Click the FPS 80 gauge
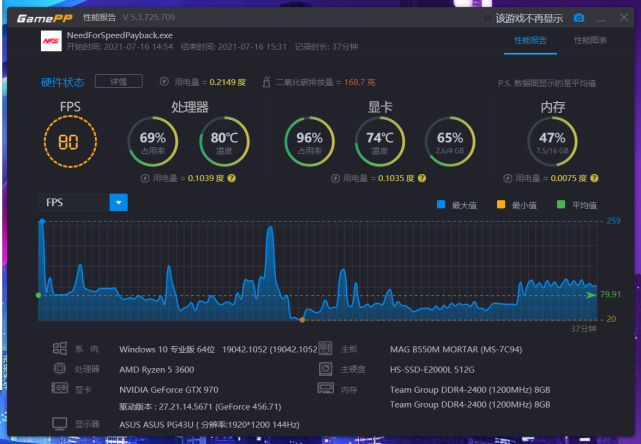Screen dimensions: 641x444 tap(70, 142)
